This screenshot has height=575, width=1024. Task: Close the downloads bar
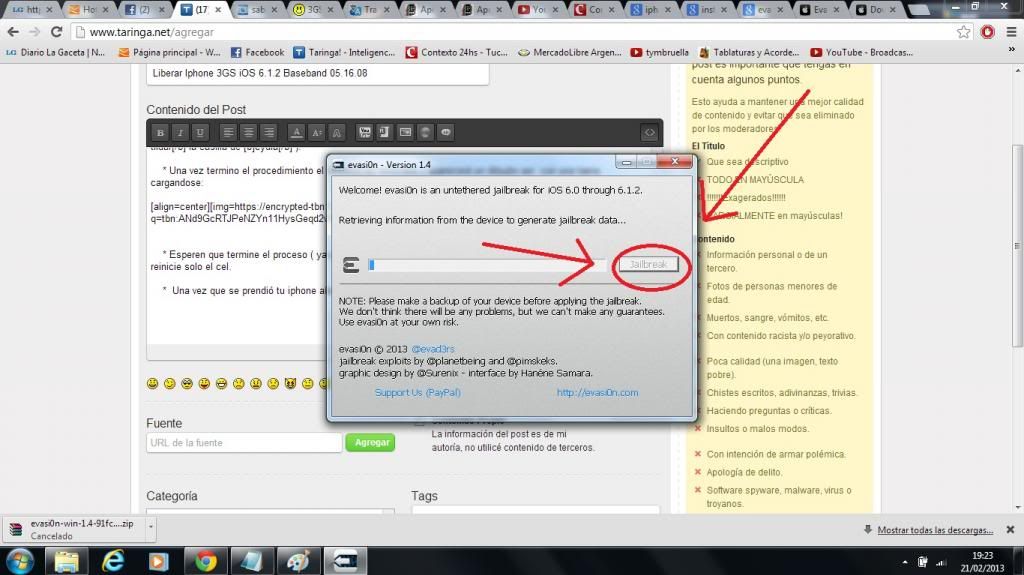(1010, 529)
